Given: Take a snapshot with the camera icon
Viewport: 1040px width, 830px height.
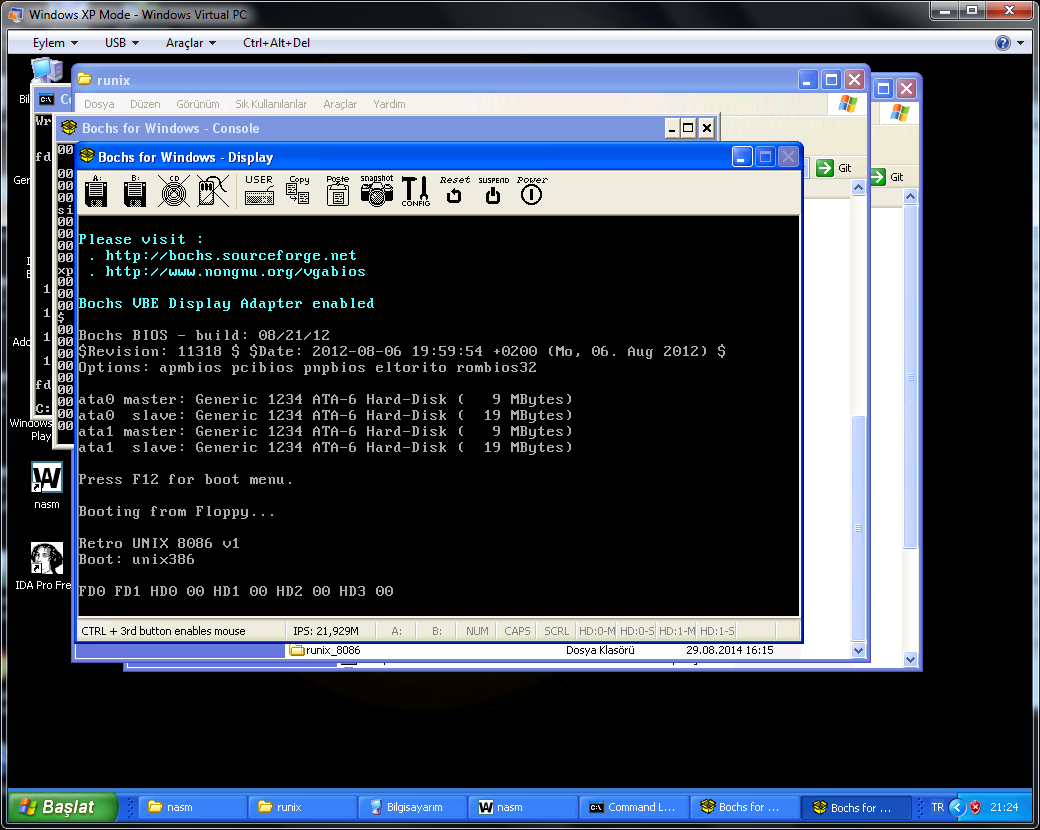Looking at the screenshot, I should tap(377, 190).
